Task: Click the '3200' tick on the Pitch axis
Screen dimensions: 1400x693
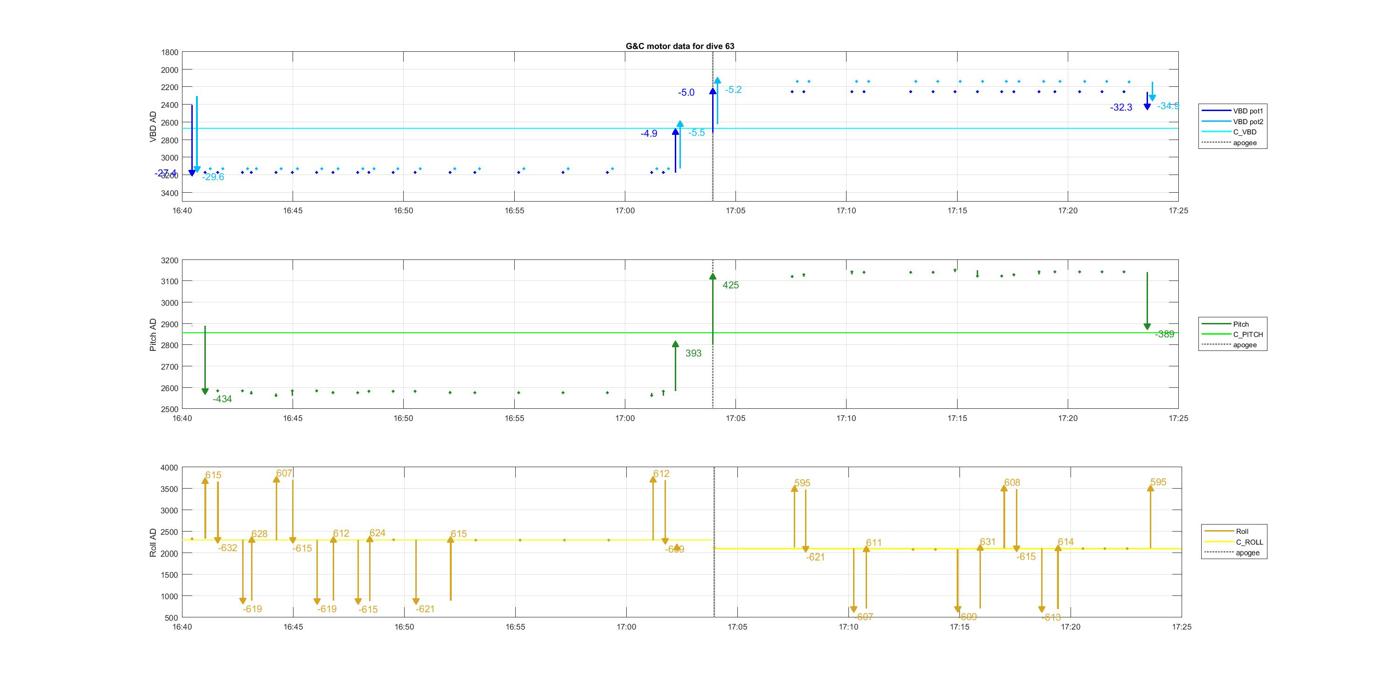Action: 169,260
